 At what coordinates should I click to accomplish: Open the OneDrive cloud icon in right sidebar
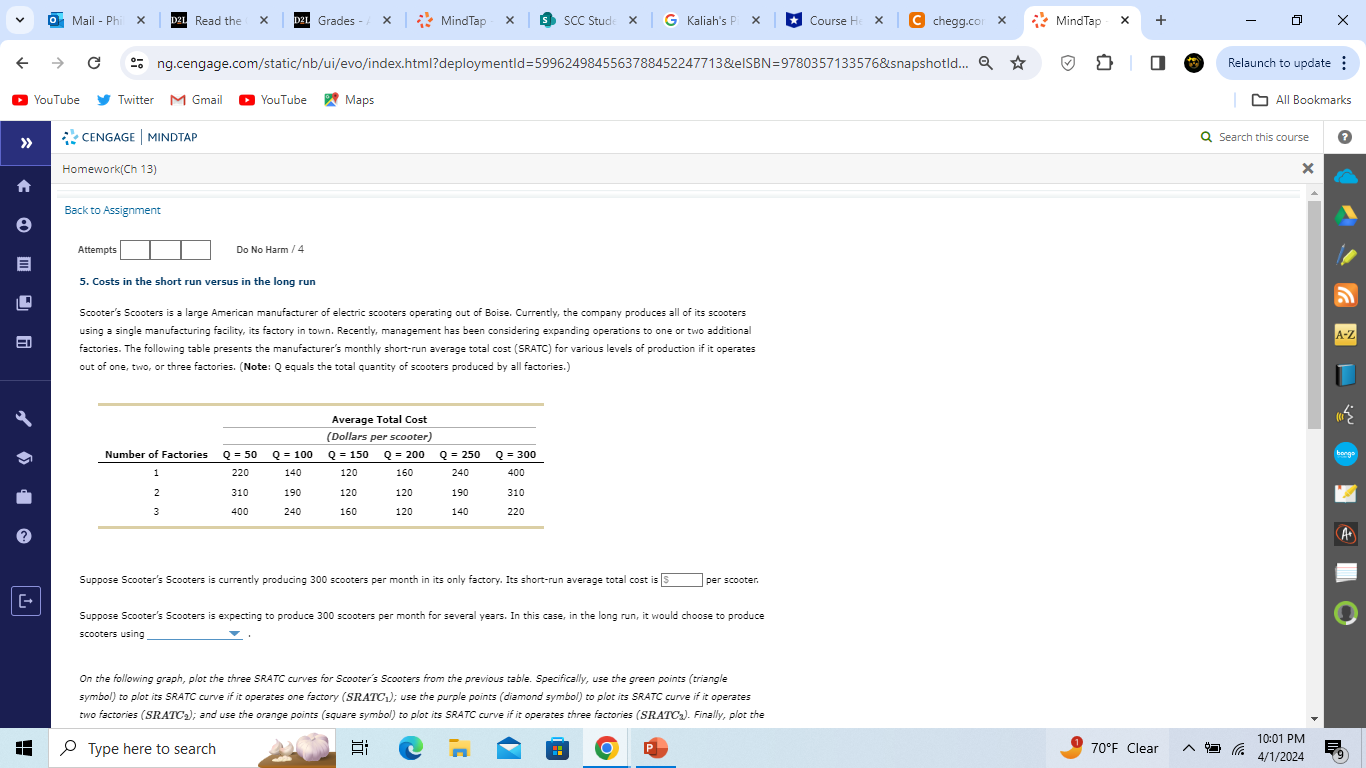tap(1345, 175)
